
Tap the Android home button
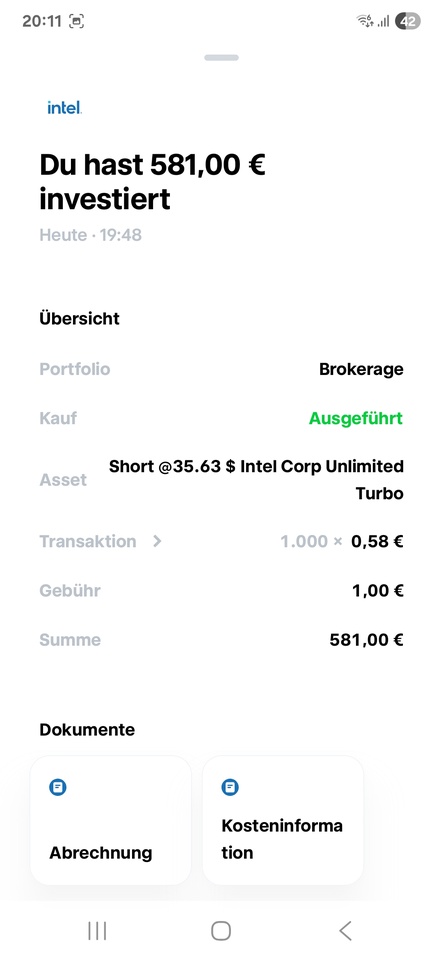pyautogui.click(x=221, y=931)
